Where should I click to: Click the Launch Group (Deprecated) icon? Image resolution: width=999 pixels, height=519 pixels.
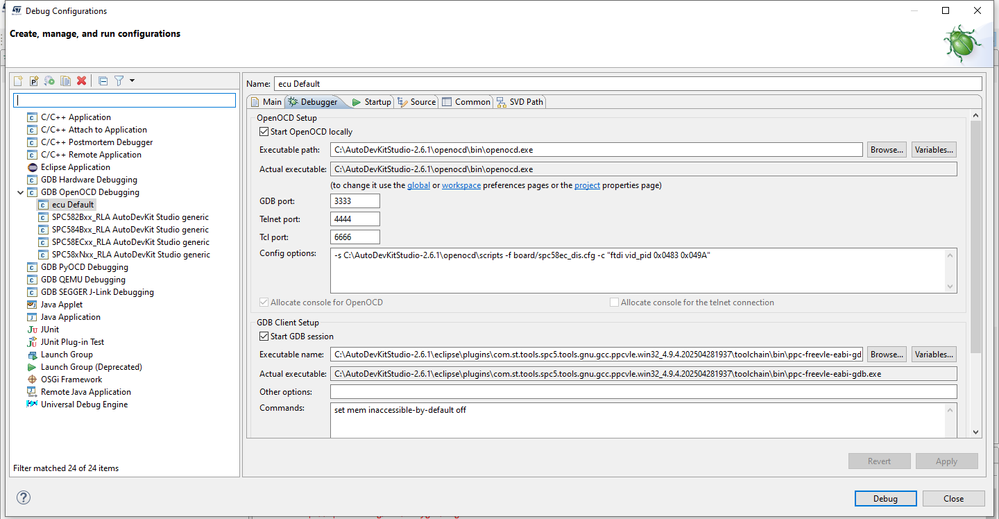[32, 367]
